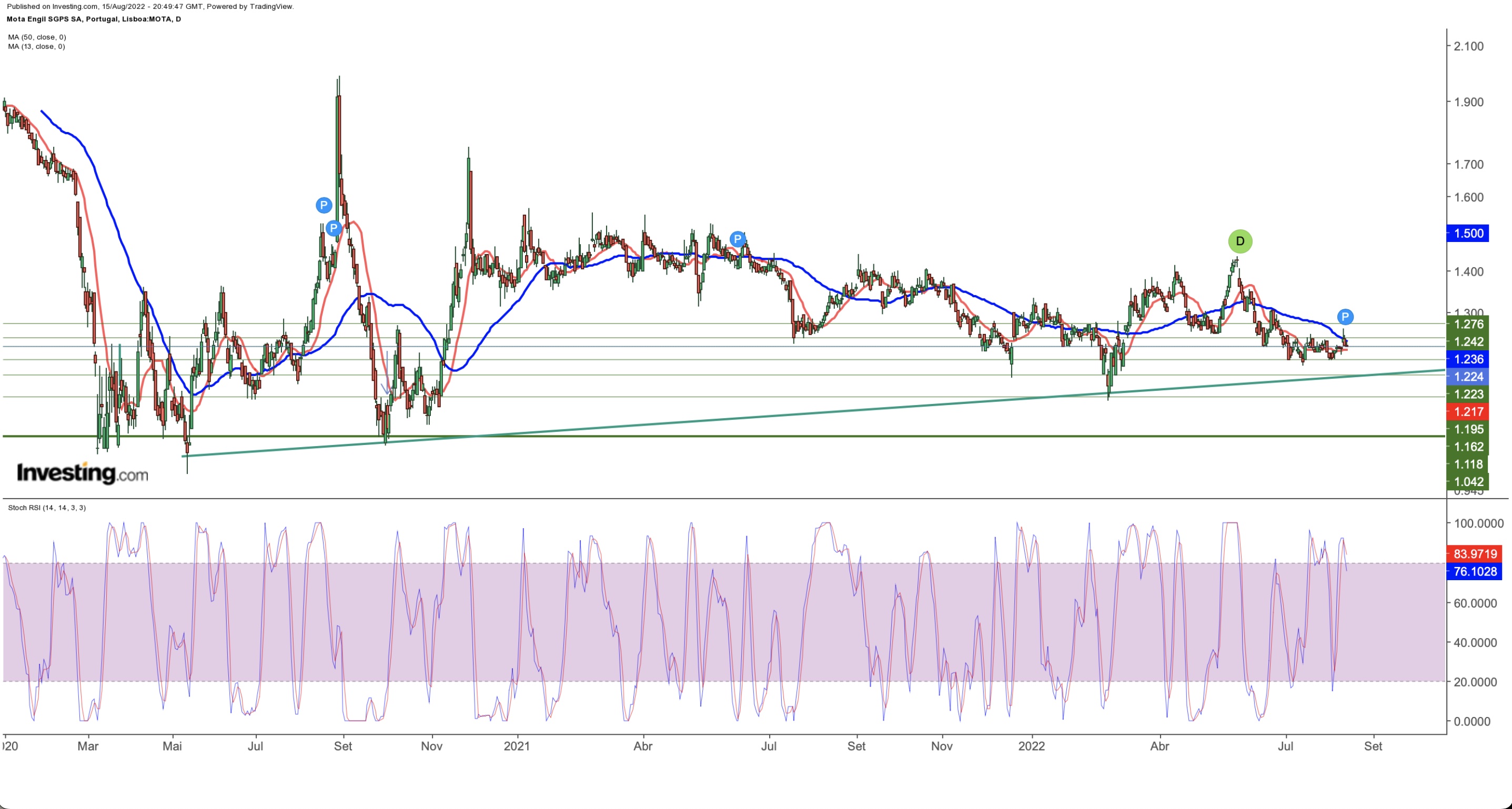Click the red 83.9719 Stoch RSI value
Screen dimensions: 1512x809
[1475, 554]
